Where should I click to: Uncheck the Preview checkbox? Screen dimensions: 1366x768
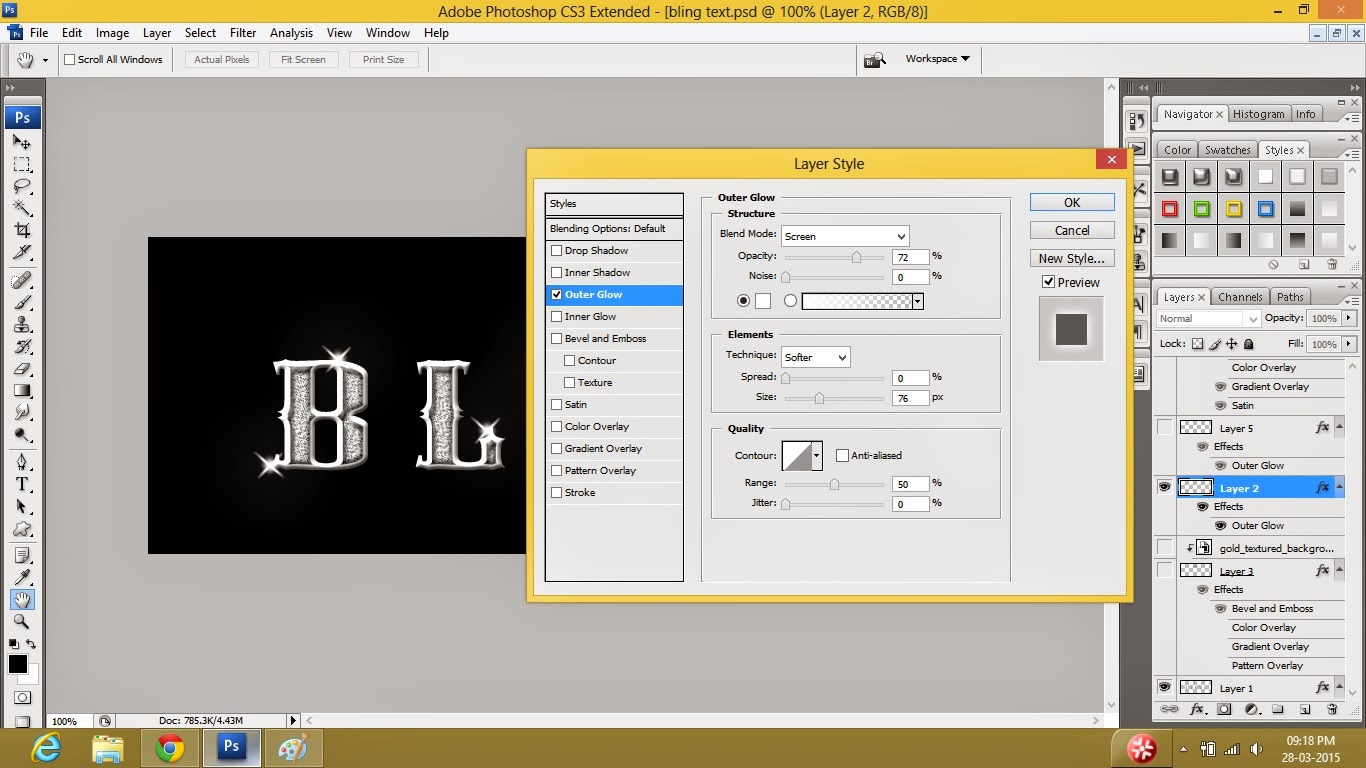click(x=1048, y=282)
